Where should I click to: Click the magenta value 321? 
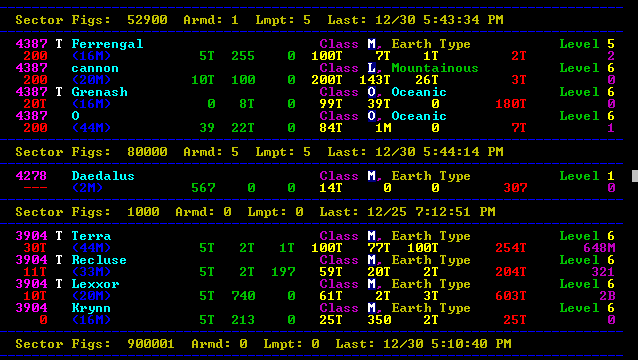(603, 271)
